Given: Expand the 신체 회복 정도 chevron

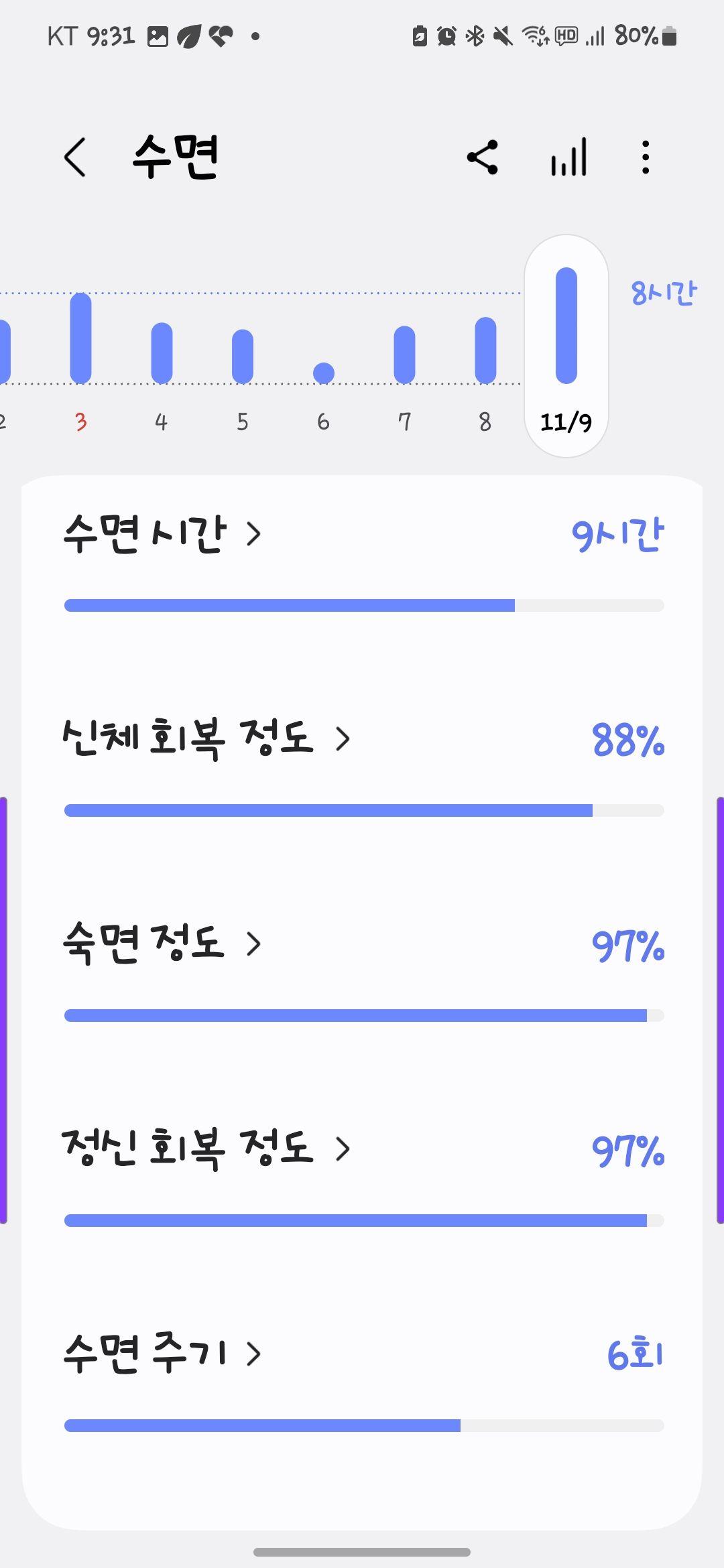Looking at the screenshot, I should (x=343, y=739).
